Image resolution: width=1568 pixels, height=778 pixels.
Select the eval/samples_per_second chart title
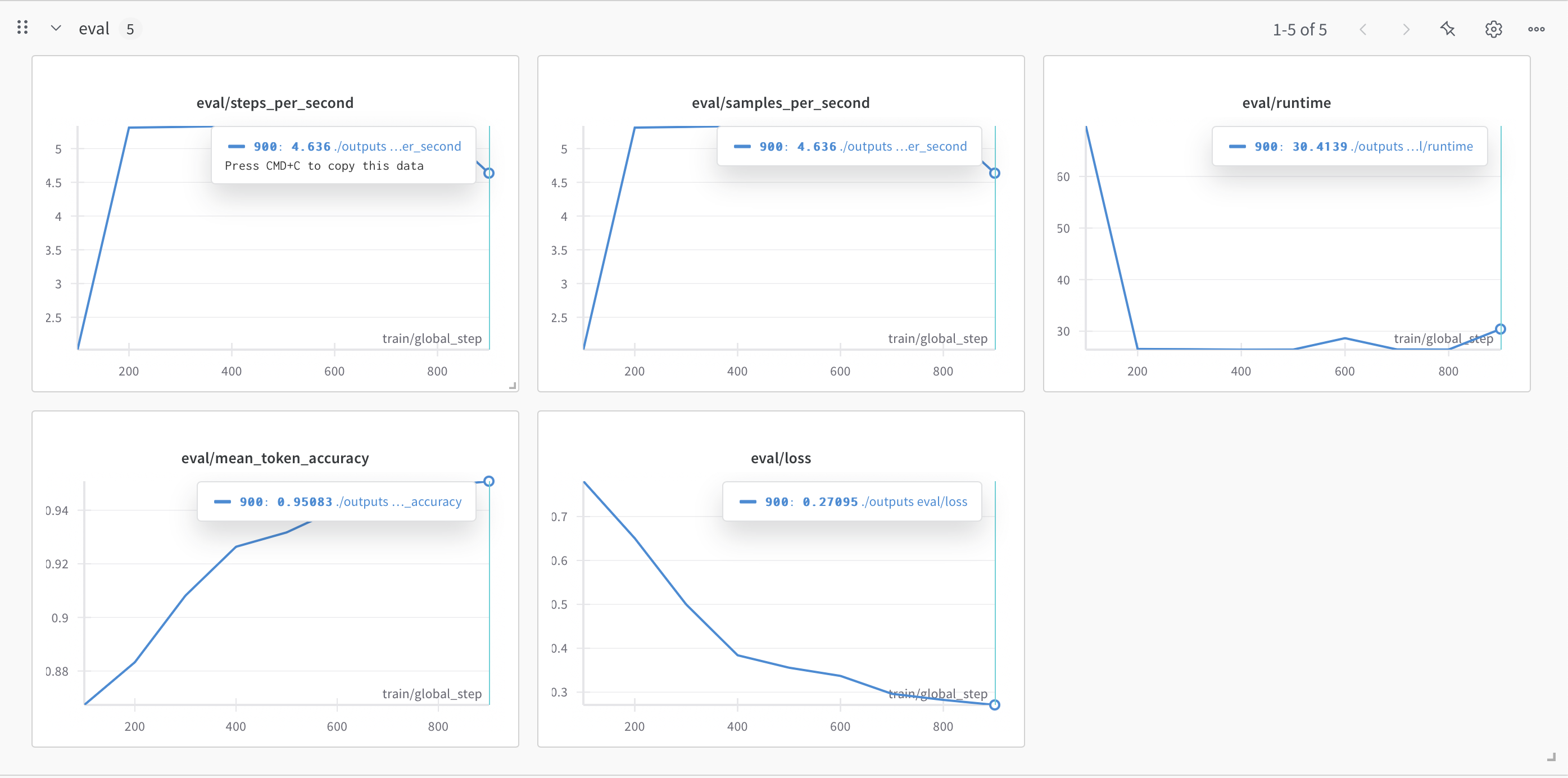[x=781, y=103]
